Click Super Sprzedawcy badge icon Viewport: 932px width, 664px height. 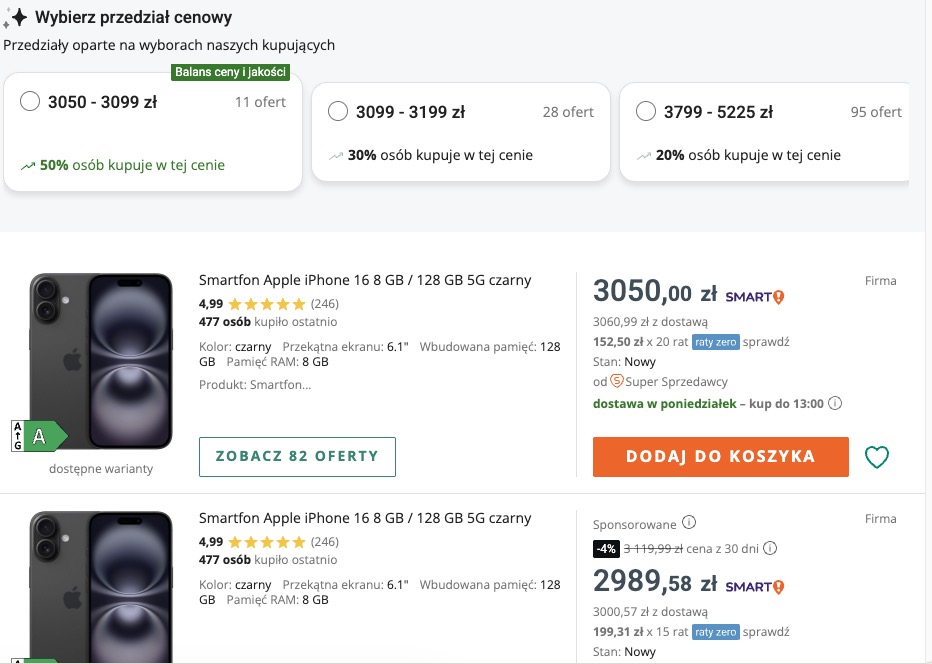tap(617, 382)
